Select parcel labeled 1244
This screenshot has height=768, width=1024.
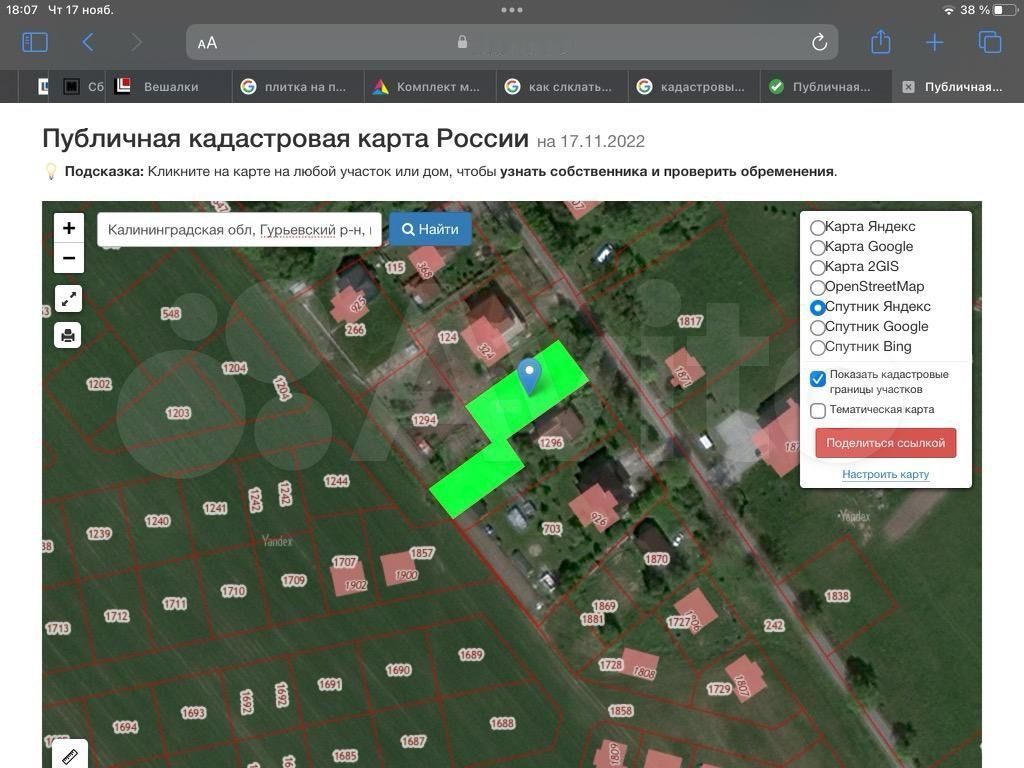pyautogui.click(x=336, y=481)
